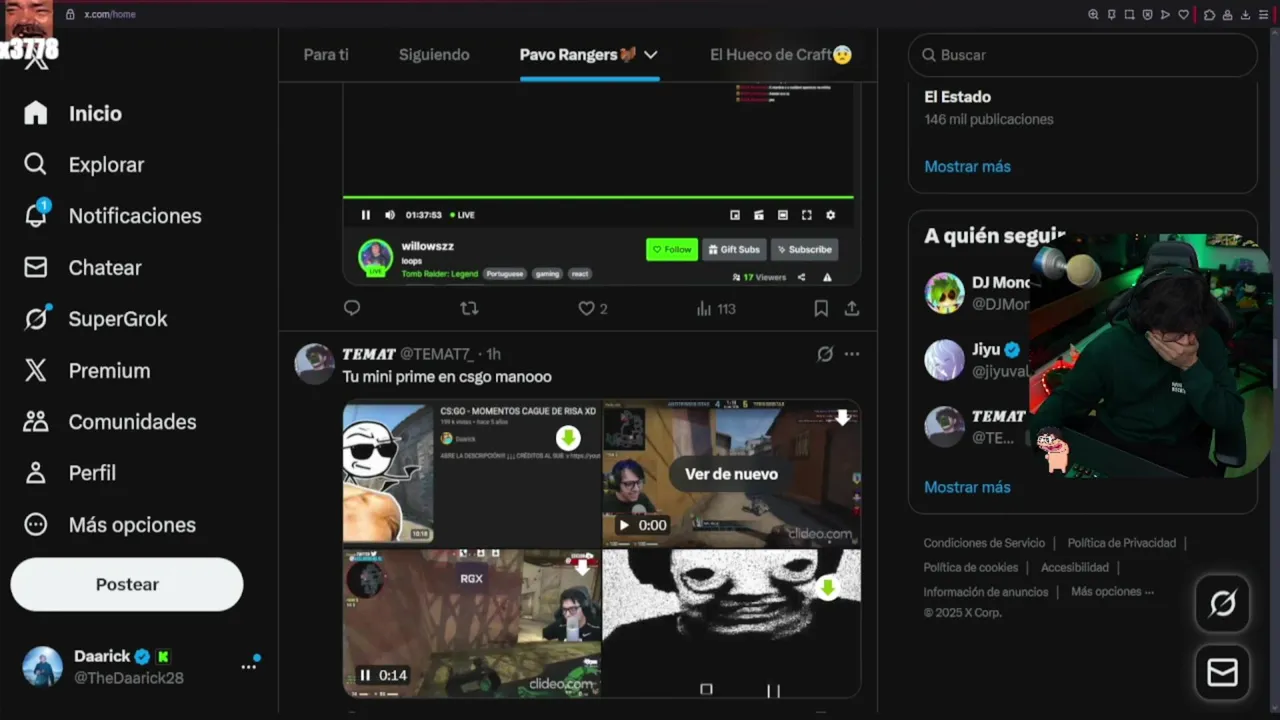The height and width of the screenshot is (720, 1280).
Task: Pause the video playing at 0:14
Action: coord(365,675)
